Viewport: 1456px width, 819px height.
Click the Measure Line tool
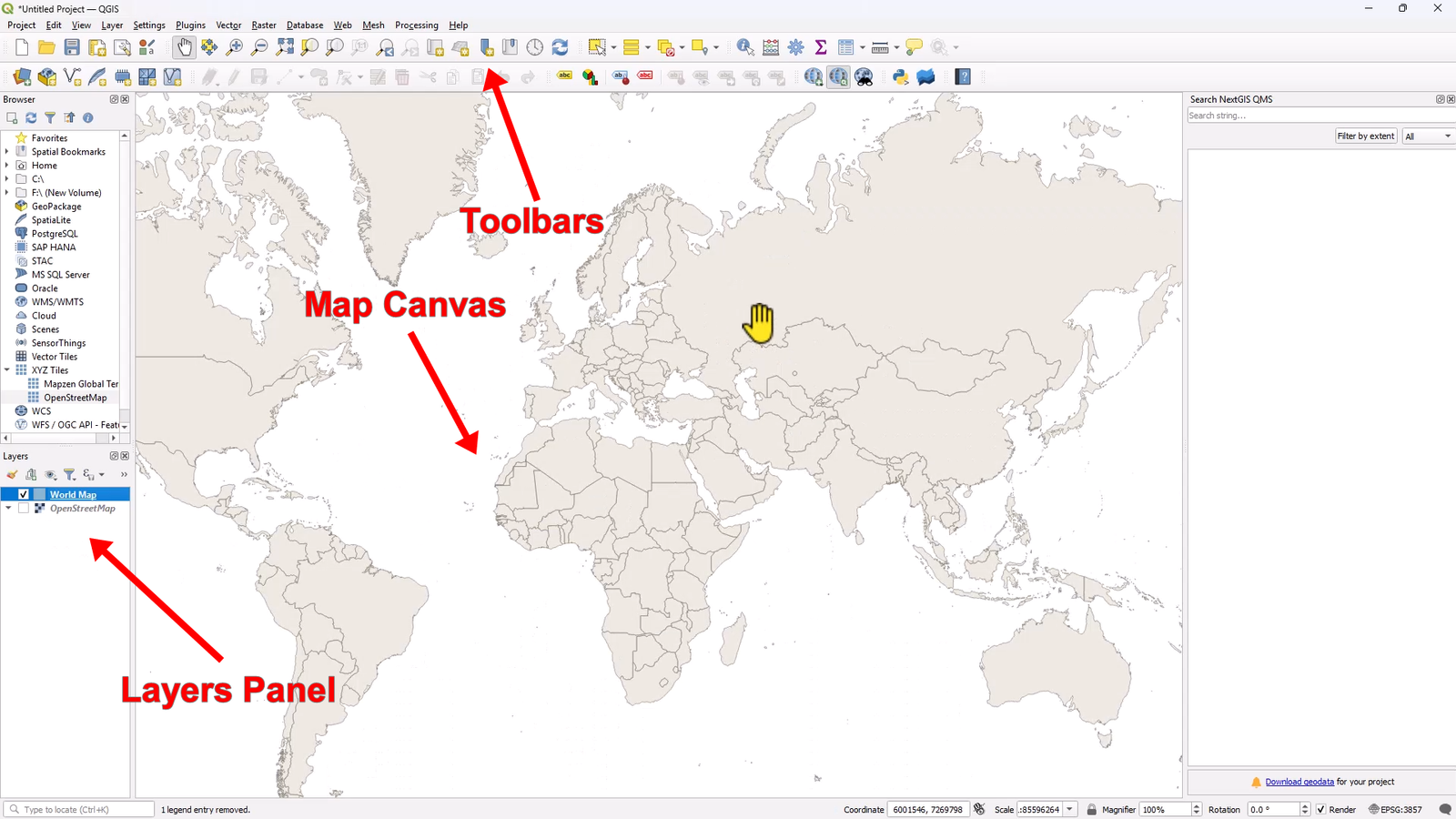click(879, 46)
